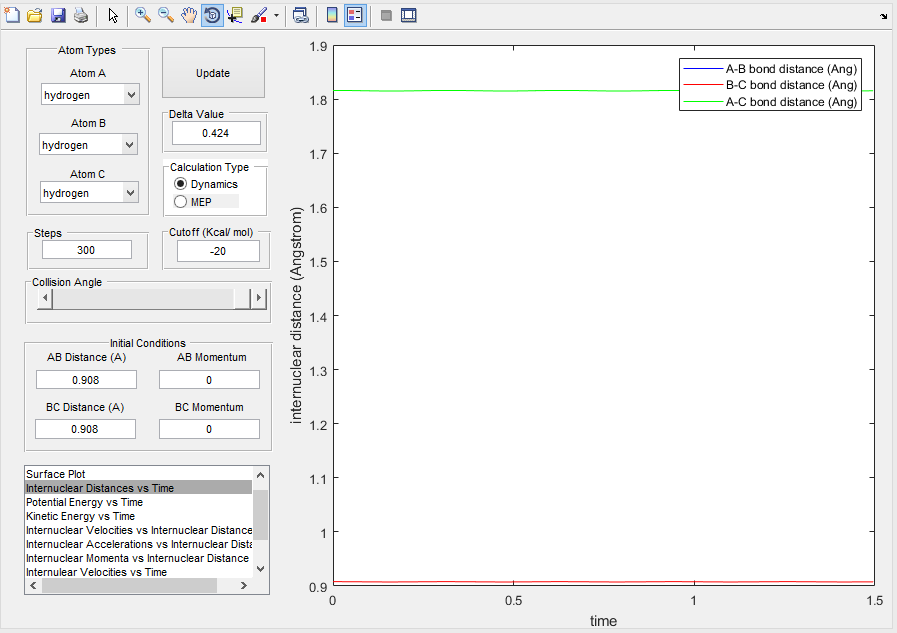Expand the Atom B hydrogen dropdown
Screen dimensions: 897x633
click(x=88, y=145)
